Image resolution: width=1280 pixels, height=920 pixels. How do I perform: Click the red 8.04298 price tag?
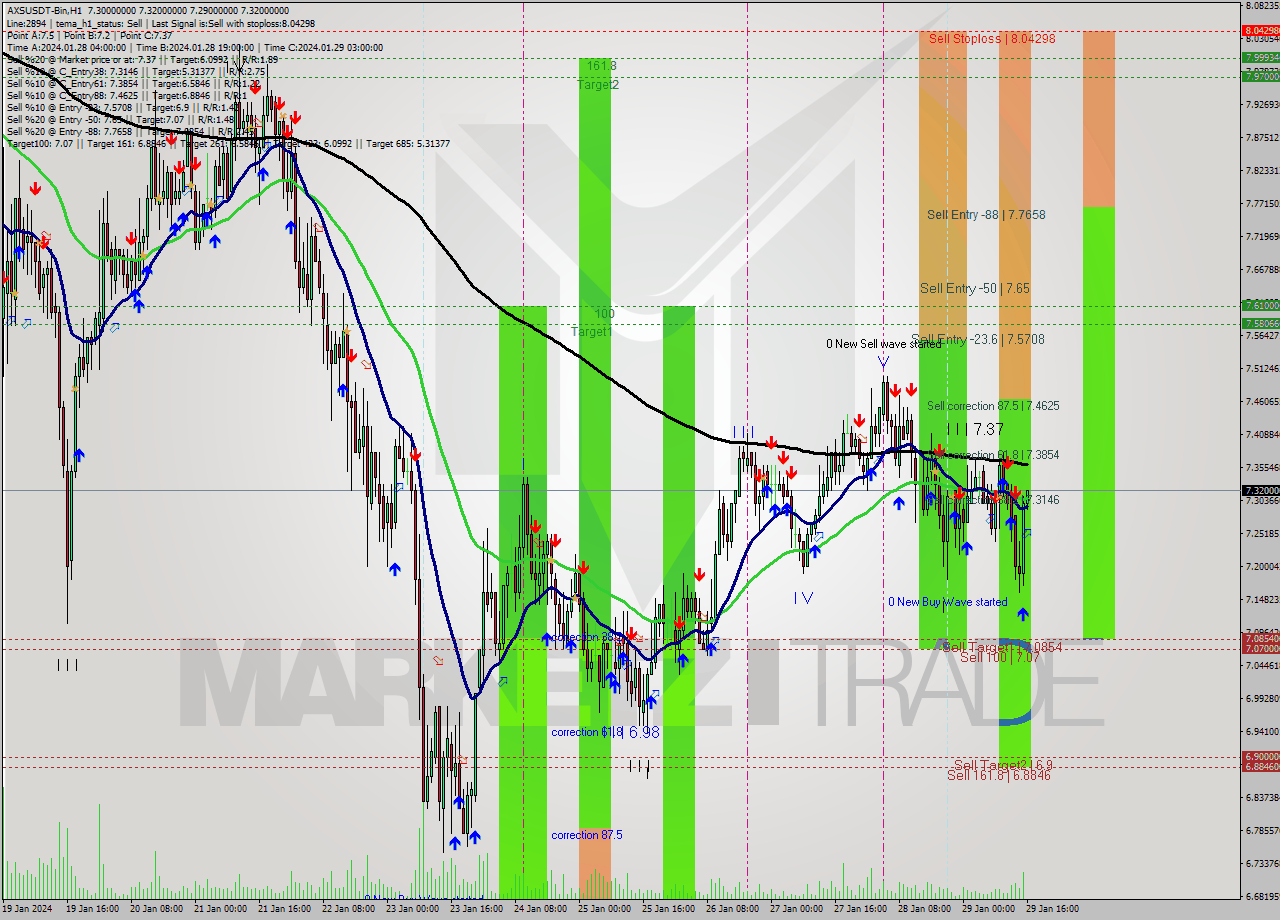pos(1260,30)
